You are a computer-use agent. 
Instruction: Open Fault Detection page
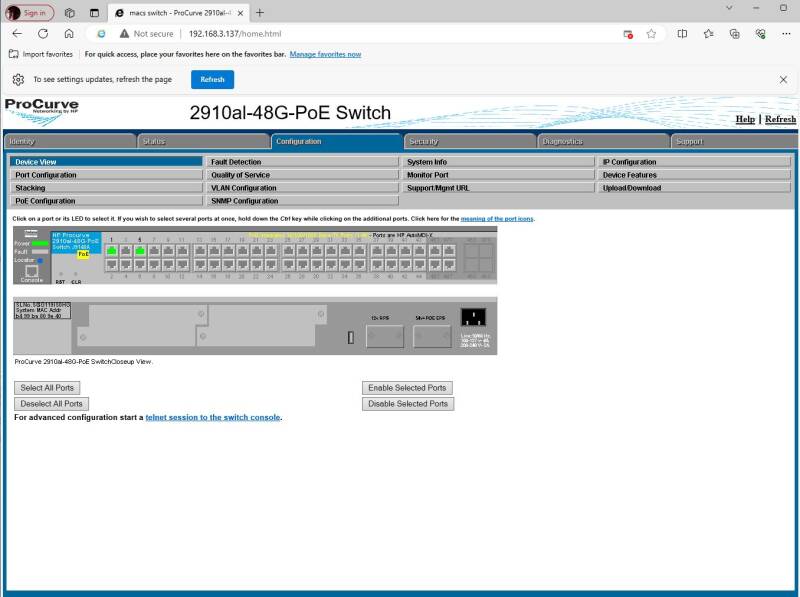[302, 162]
